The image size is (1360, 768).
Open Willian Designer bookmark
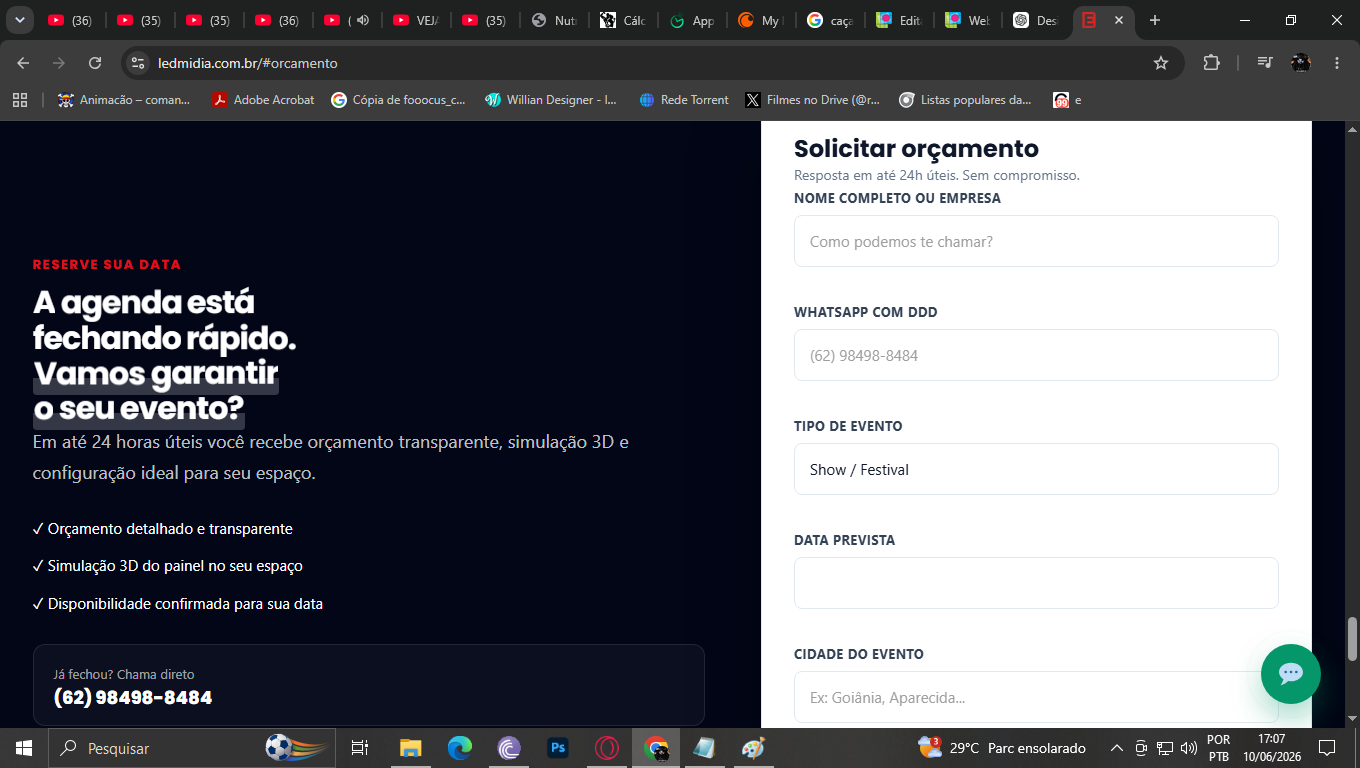point(551,100)
